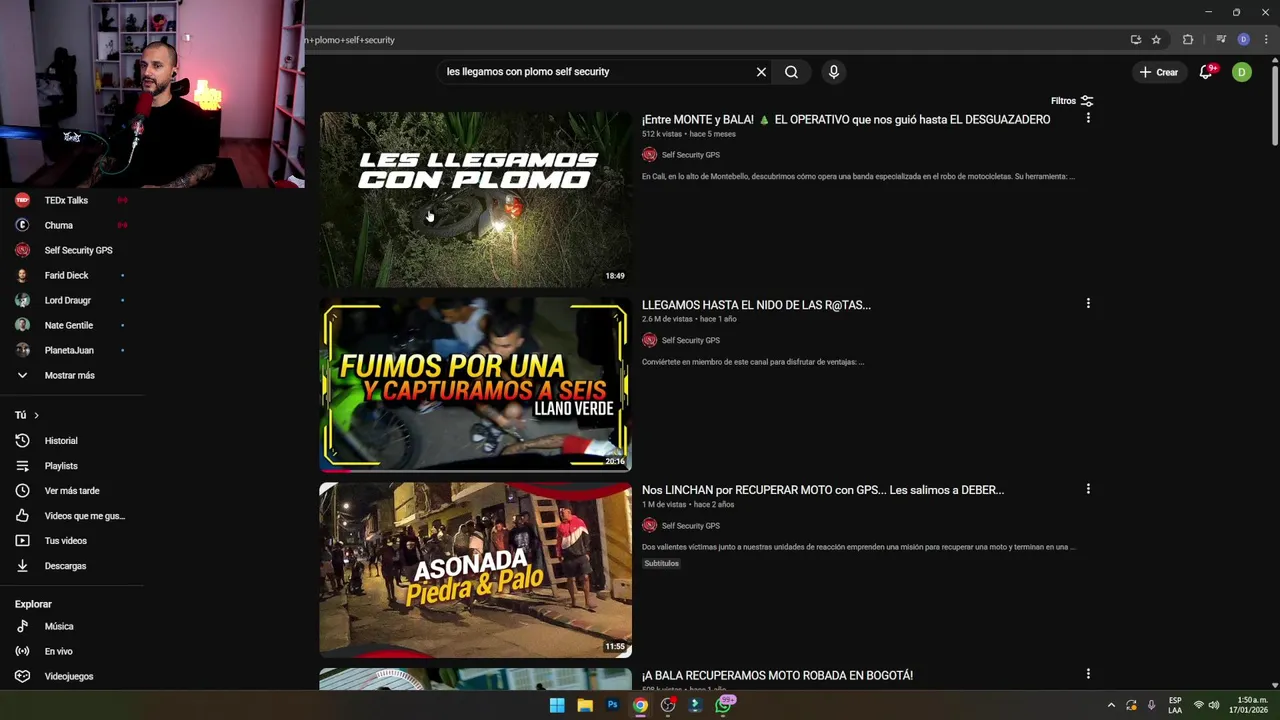Open Chrome media controls icon

tap(1221, 40)
